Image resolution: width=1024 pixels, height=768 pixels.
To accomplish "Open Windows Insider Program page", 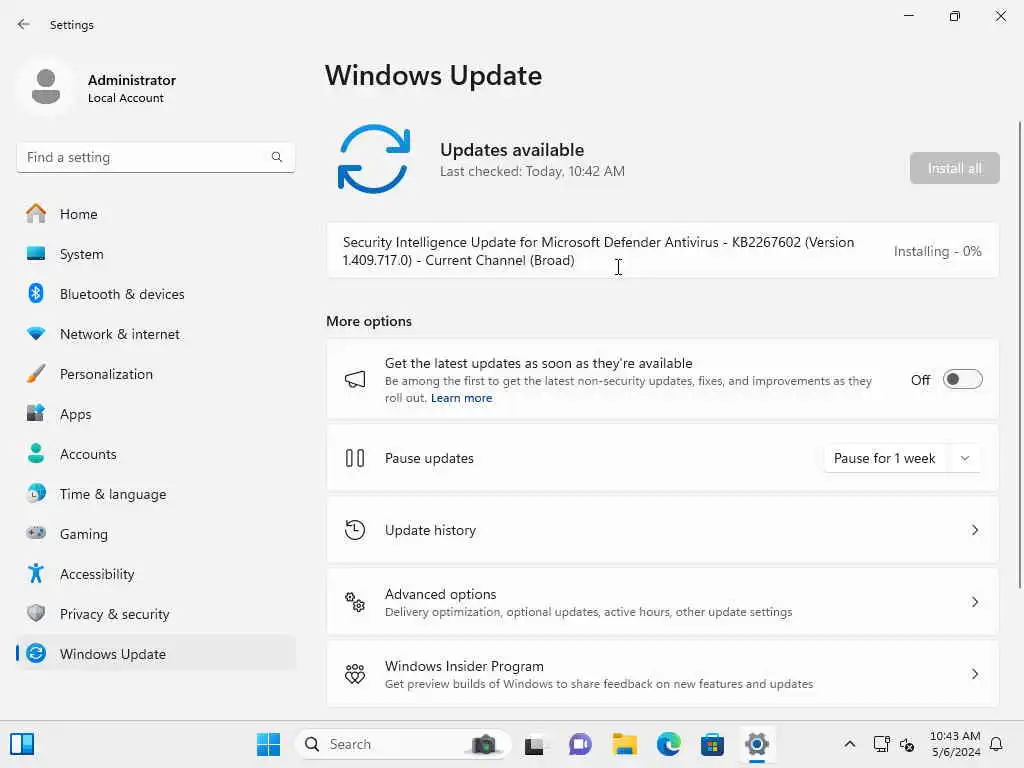I will click(x=662, y=673).
